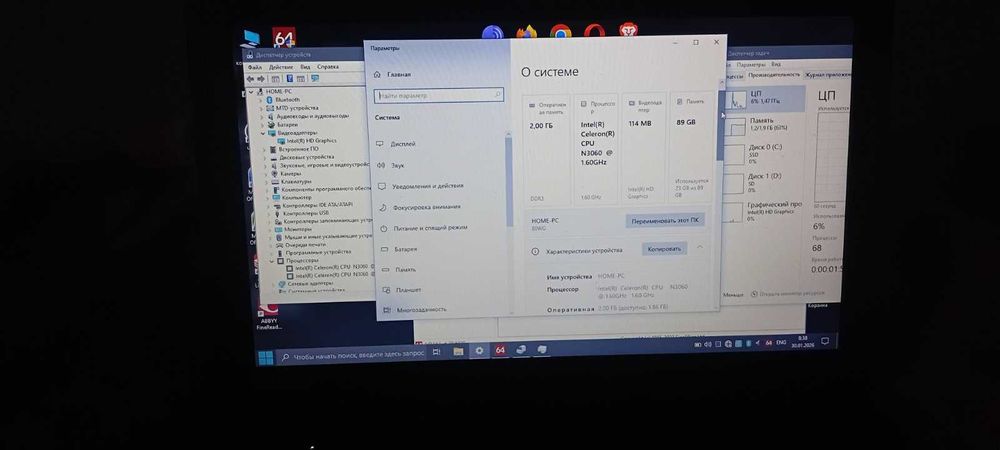Open the Display settings page icon
Image resolution: width=1000 pixels, height=450 pixels.
tap(379, 144)
